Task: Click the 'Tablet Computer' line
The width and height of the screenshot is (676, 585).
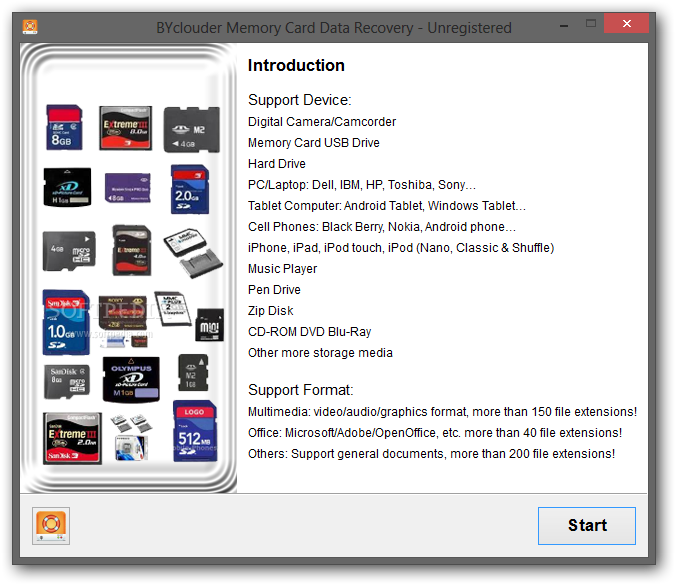Action: 387,206
